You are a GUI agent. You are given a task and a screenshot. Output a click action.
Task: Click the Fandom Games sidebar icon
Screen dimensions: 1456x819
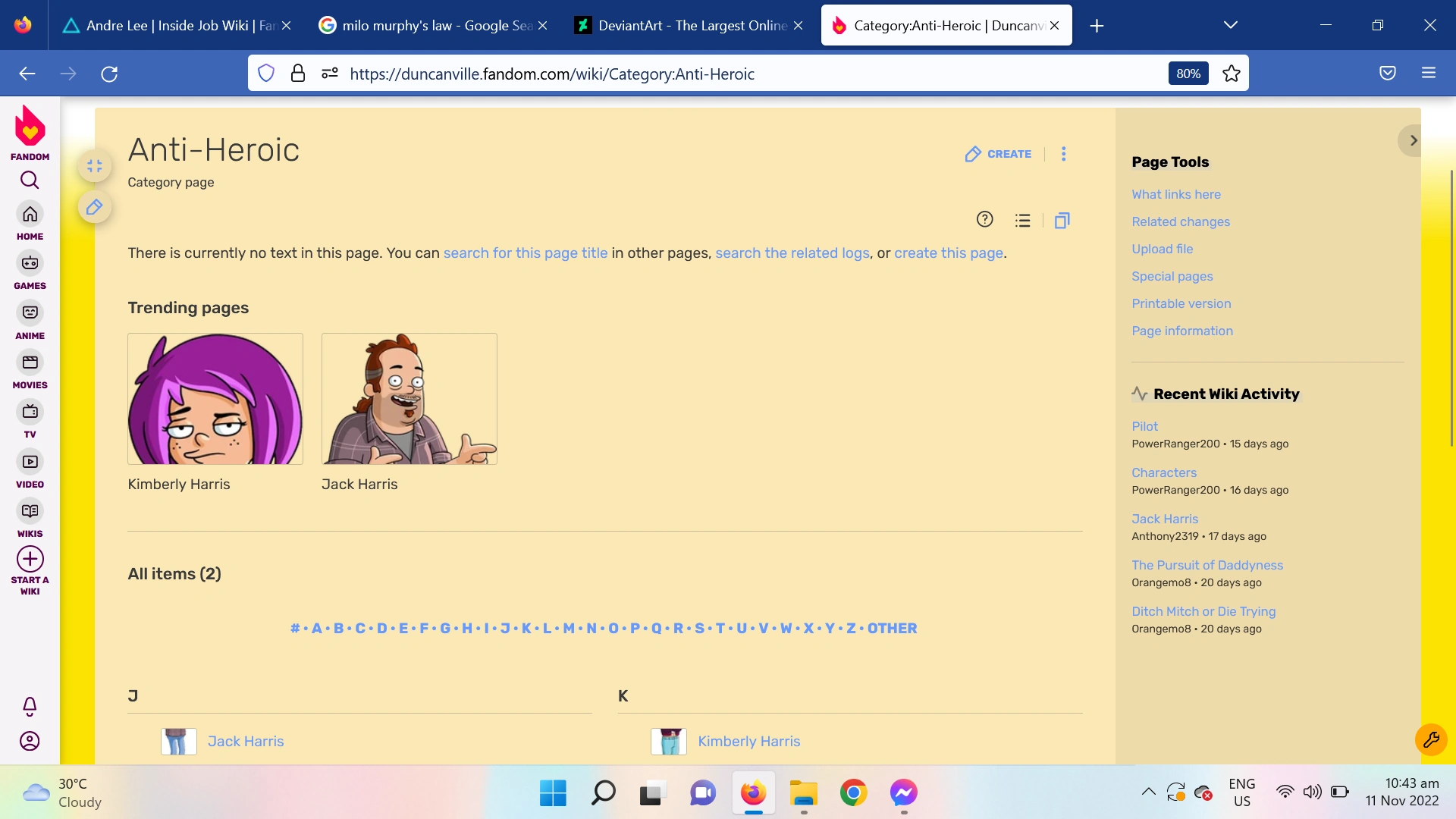tap(30, 263)
